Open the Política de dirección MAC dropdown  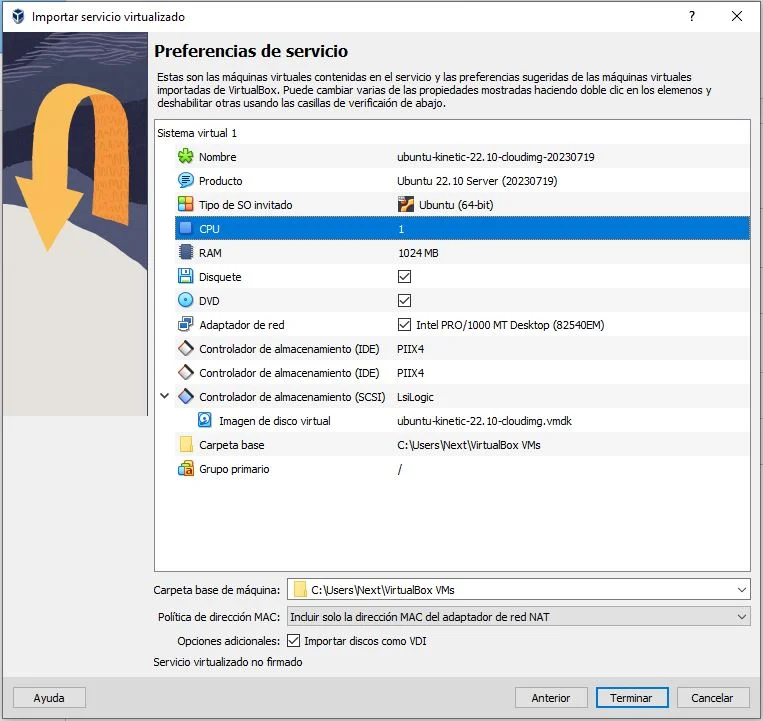click(x=742, y=617)
